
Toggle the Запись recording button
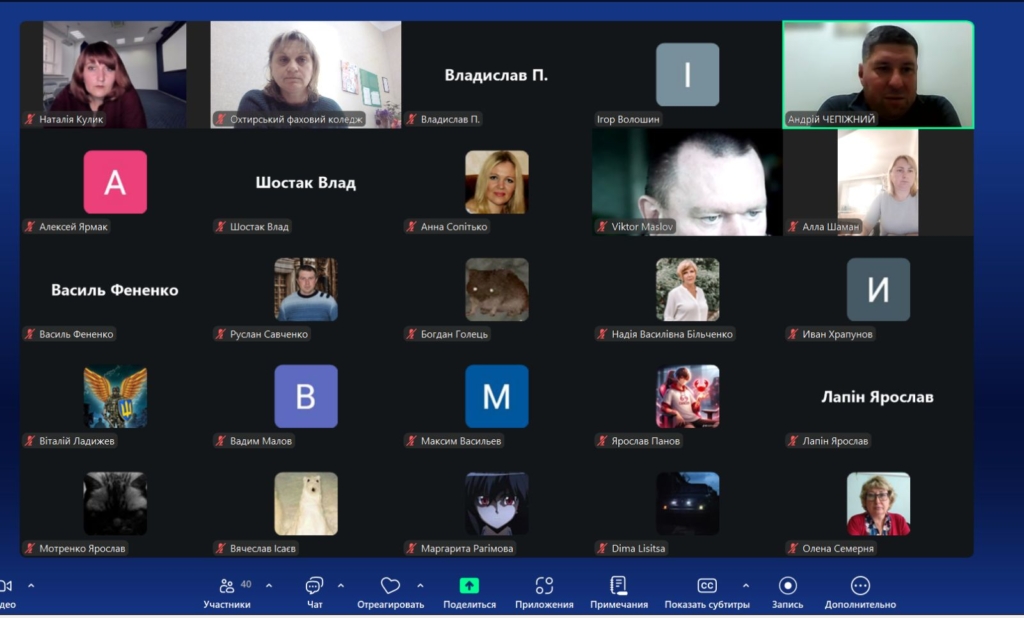788,587
